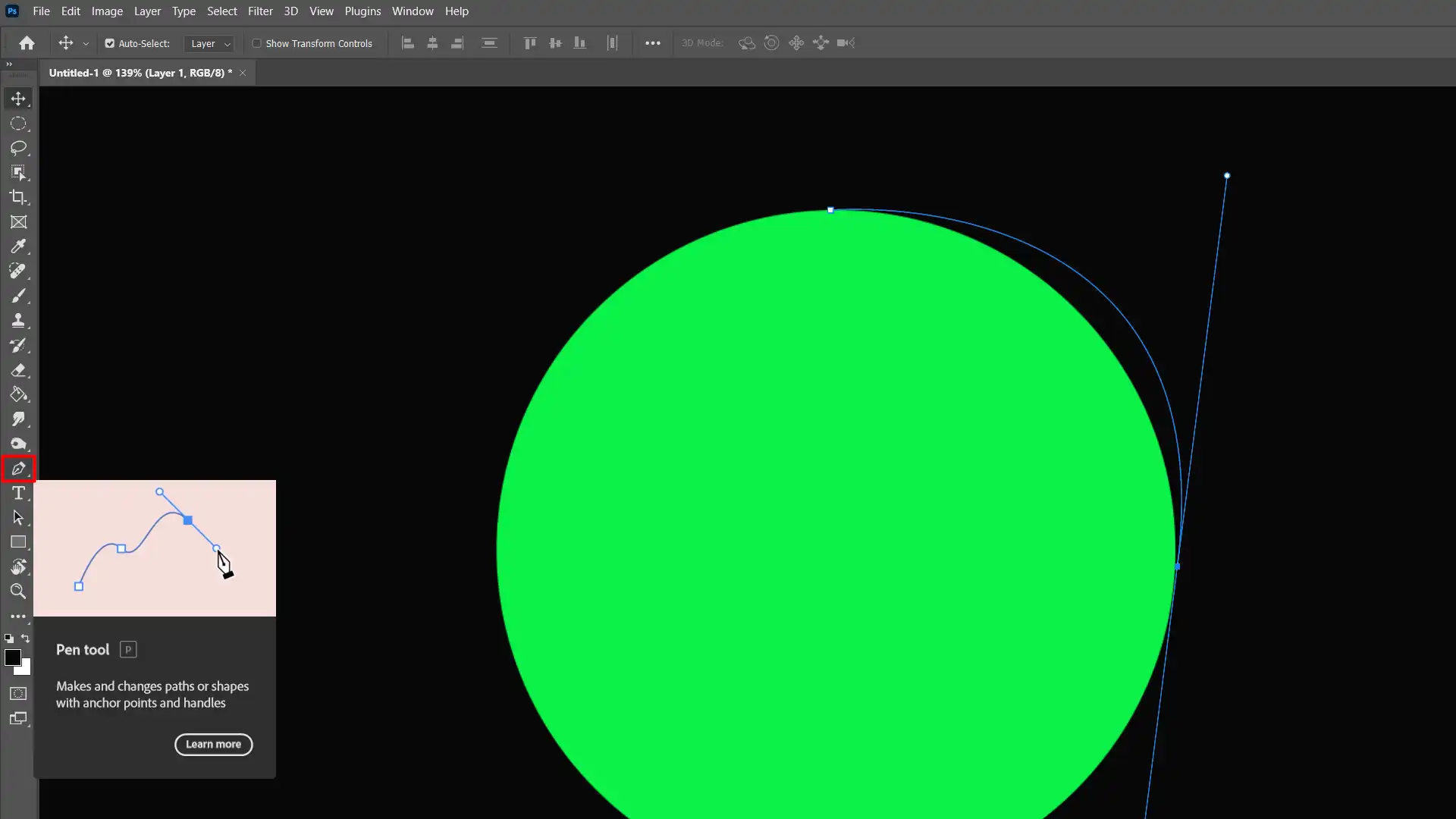Select the Move tool in the toolbar
Image resolution: width=1456 pixels, height=819 pixels.
click(x=18, y=99)
